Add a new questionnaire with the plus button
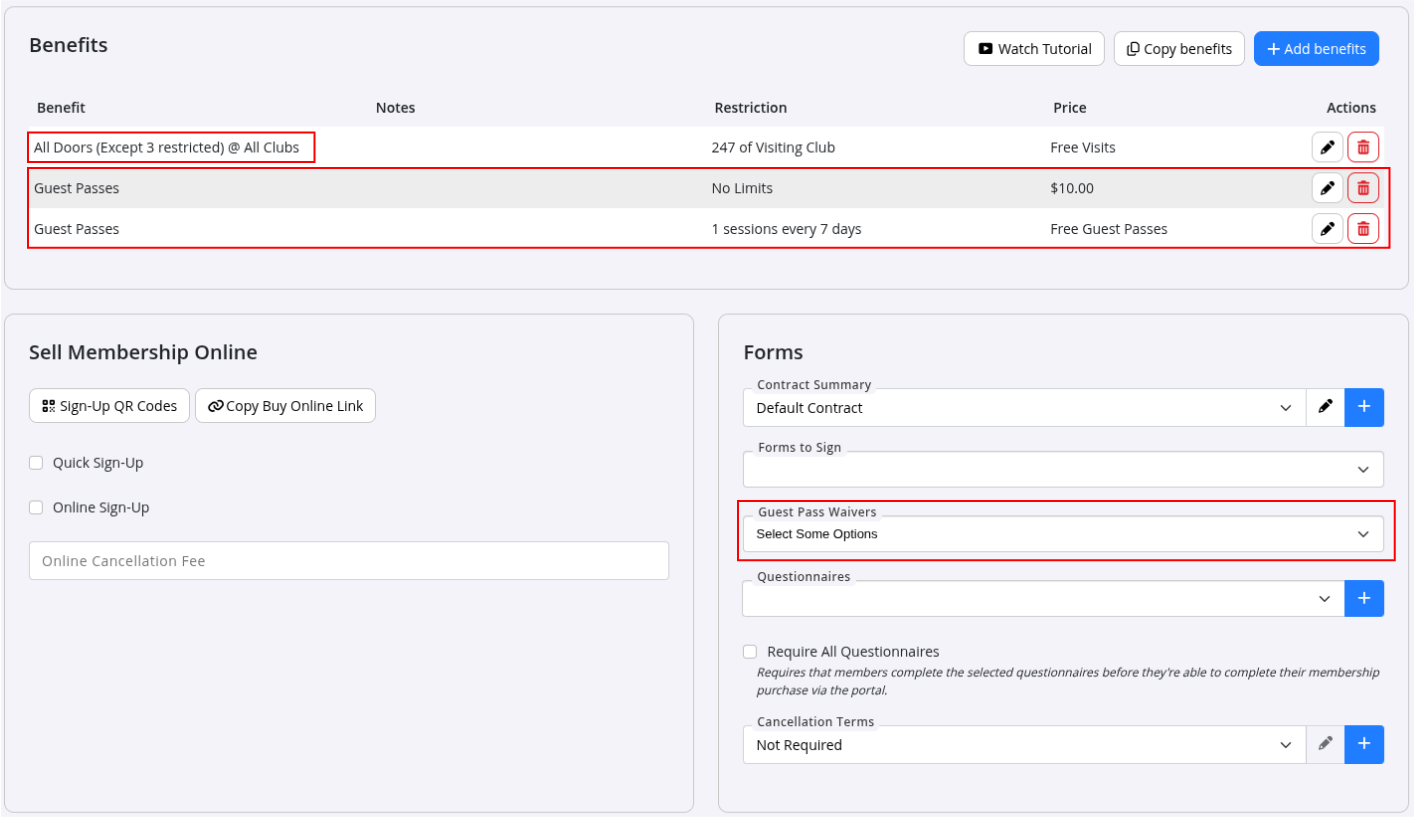 tap(1364, 598)
